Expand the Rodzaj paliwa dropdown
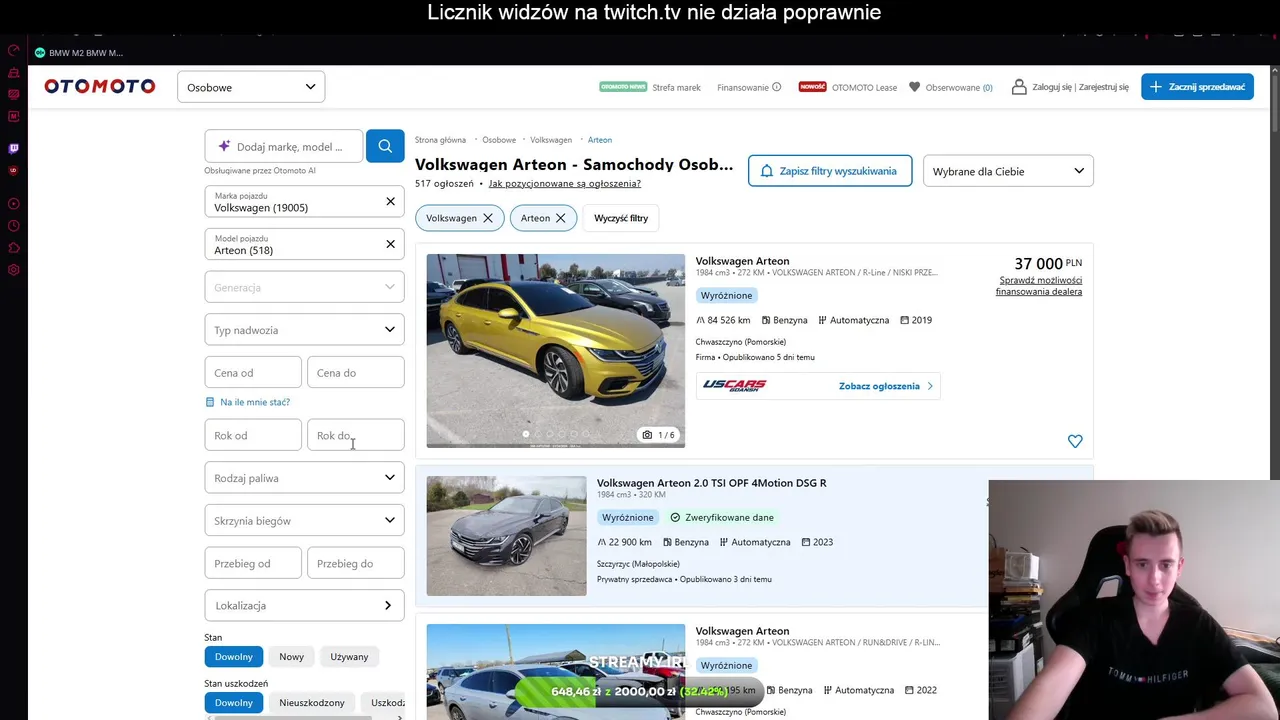This screenshot has width=1280, height=720. pyautogui.click(x=304, y=478)
